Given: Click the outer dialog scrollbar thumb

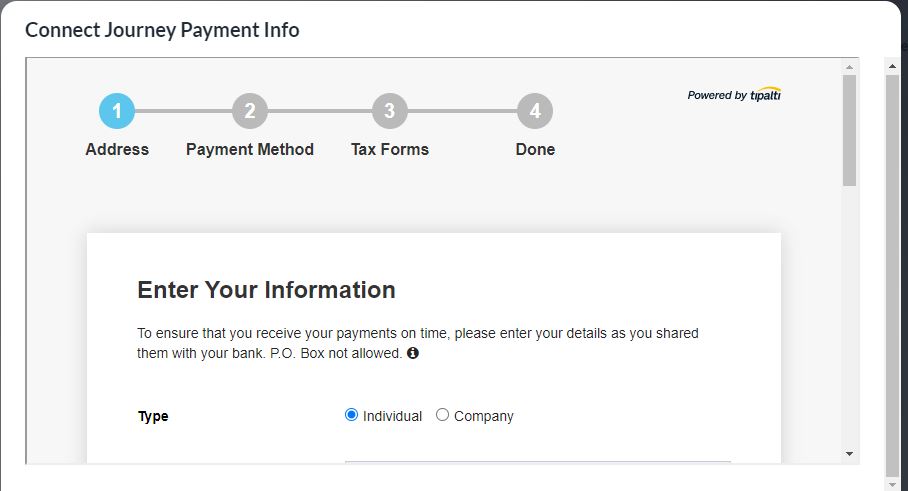Looking at the screenshot, I should pos(892,270).
